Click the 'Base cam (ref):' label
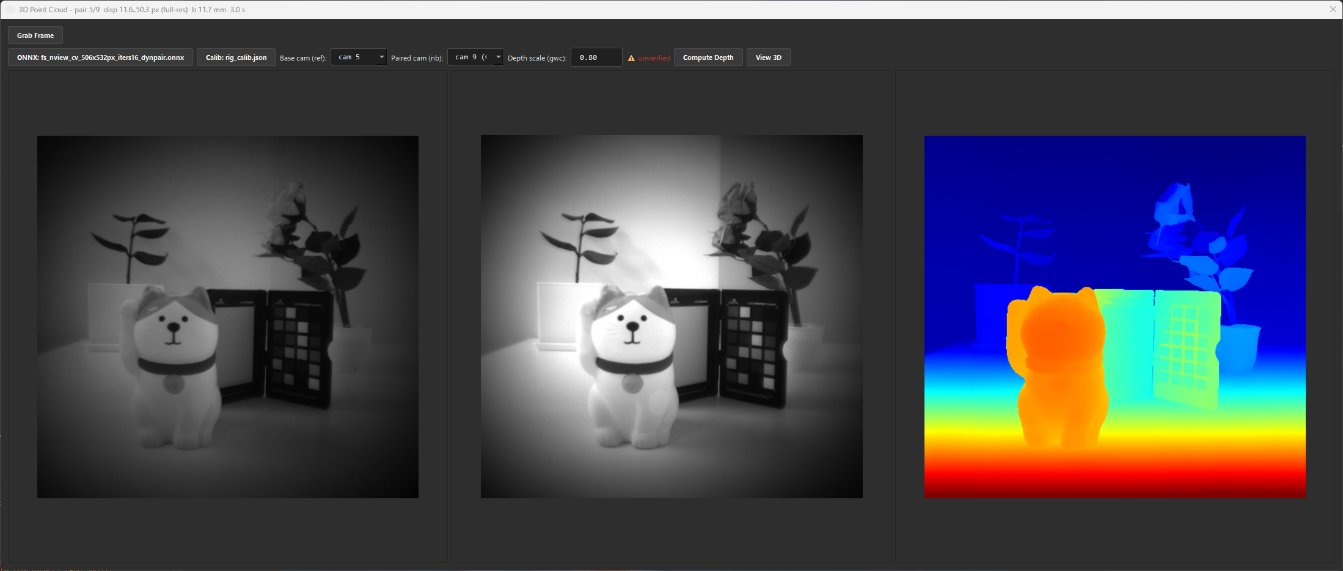The image size is (1343, 571). (x=303, y=58)
